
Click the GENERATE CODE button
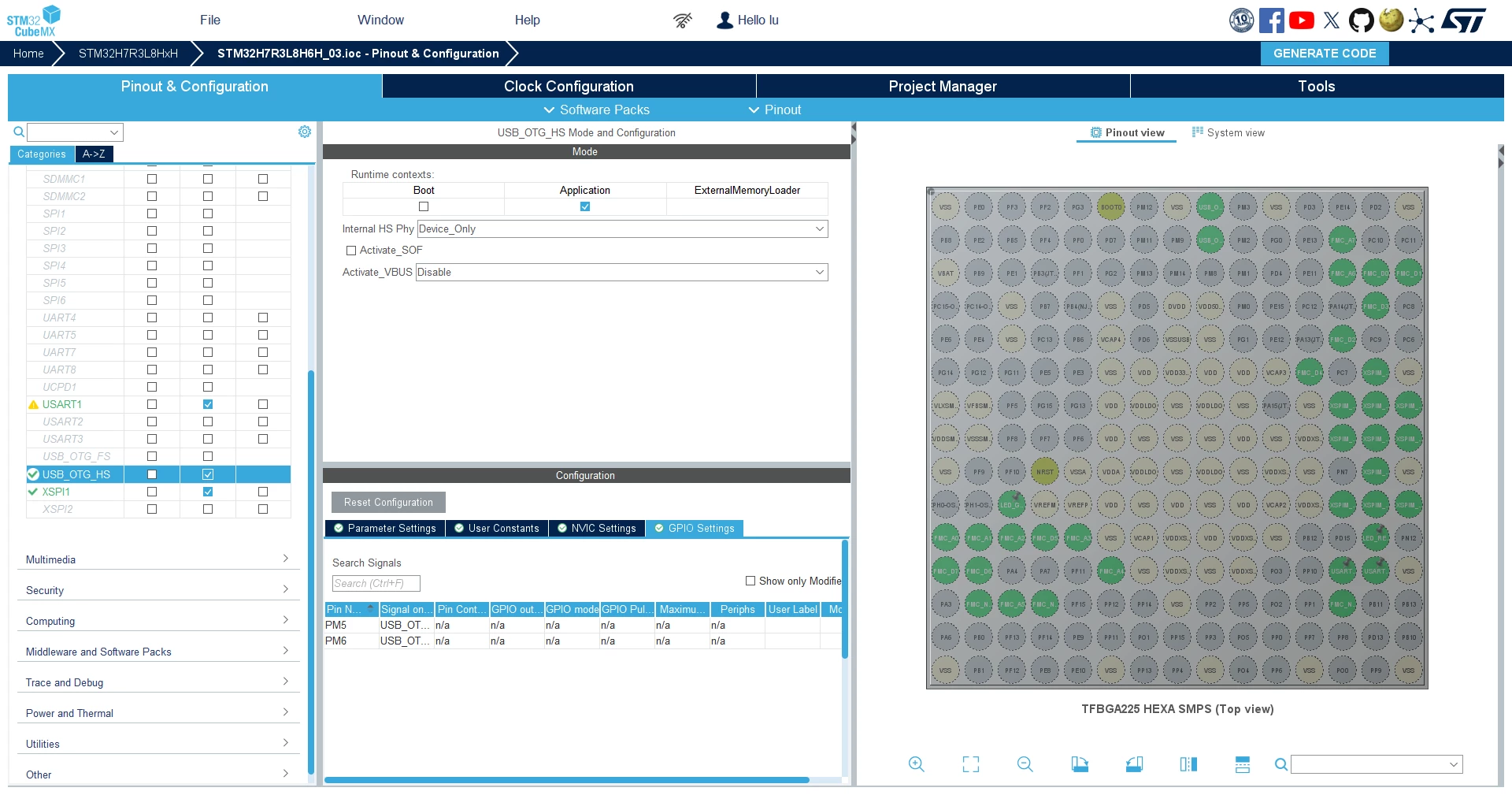pyautogui.click(x=1325, y=54)
